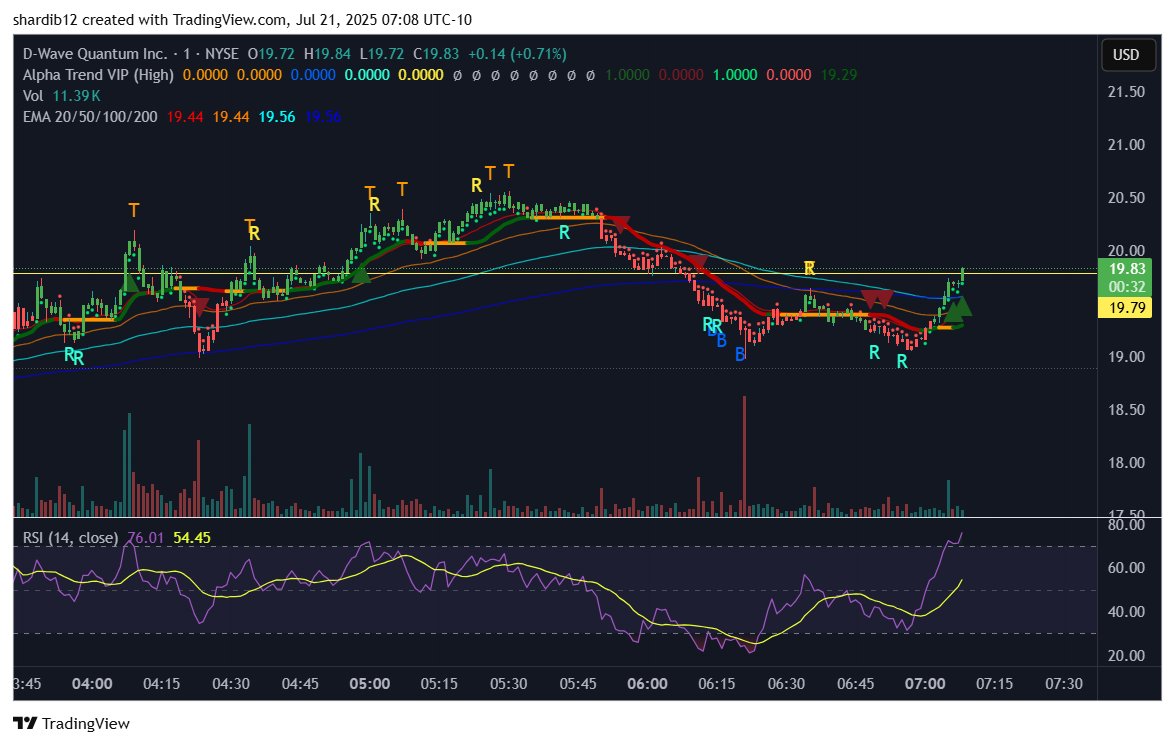1175x745 pixels.
Task: Click the 60.00 RSI scale label
Action: click(x=1126, y=568)
